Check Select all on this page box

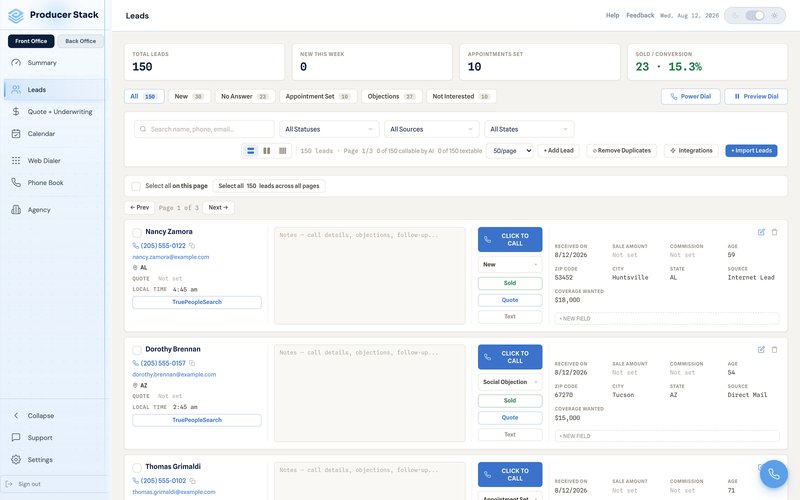pos(136,186)
